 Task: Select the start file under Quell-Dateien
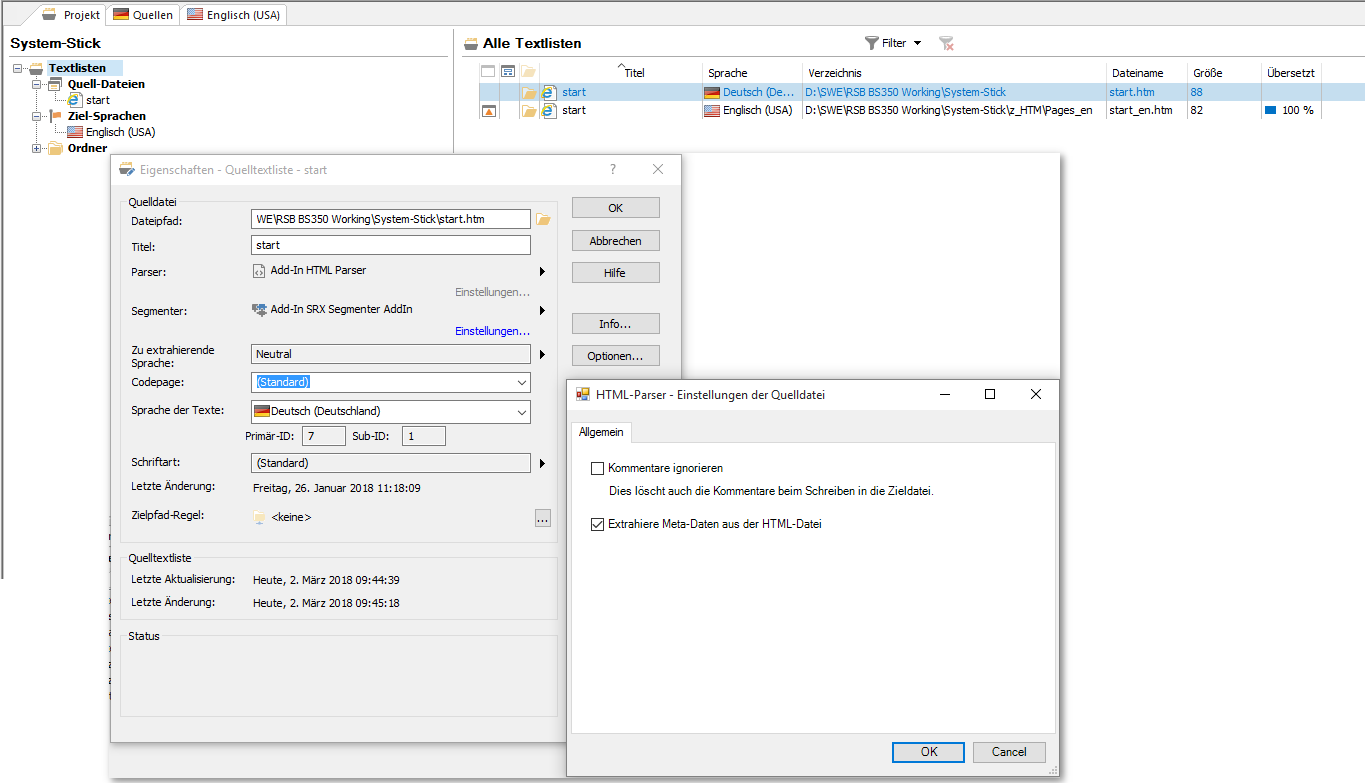coord(97,100)
